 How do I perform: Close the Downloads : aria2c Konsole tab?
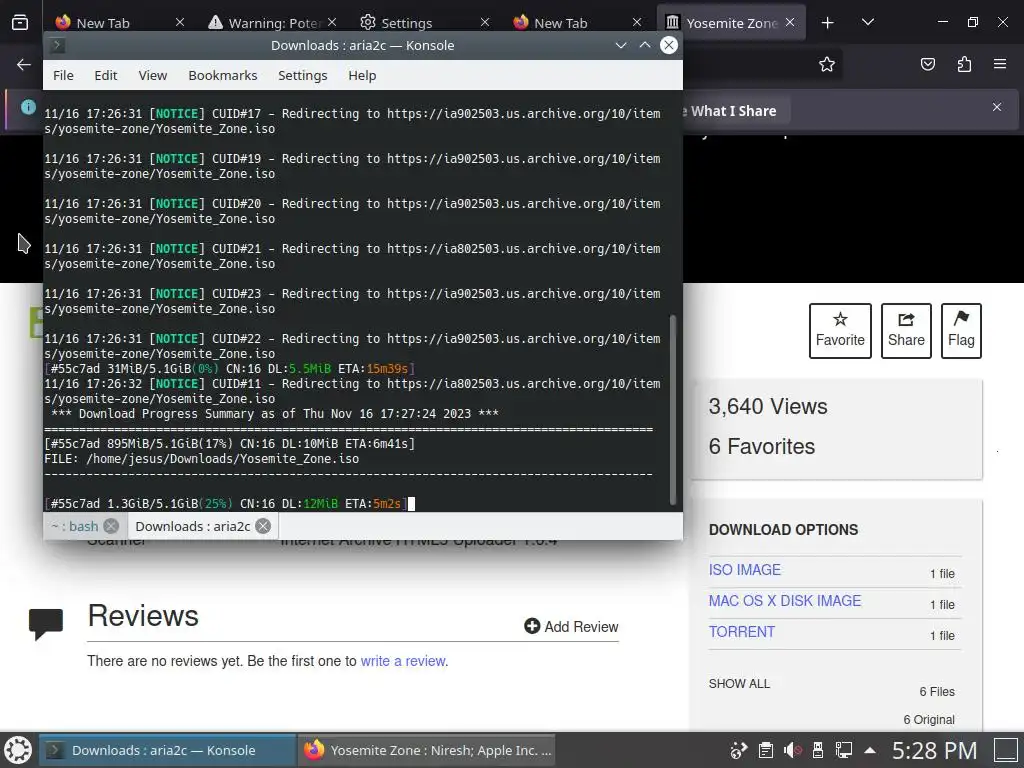click(x=263, y=526)
